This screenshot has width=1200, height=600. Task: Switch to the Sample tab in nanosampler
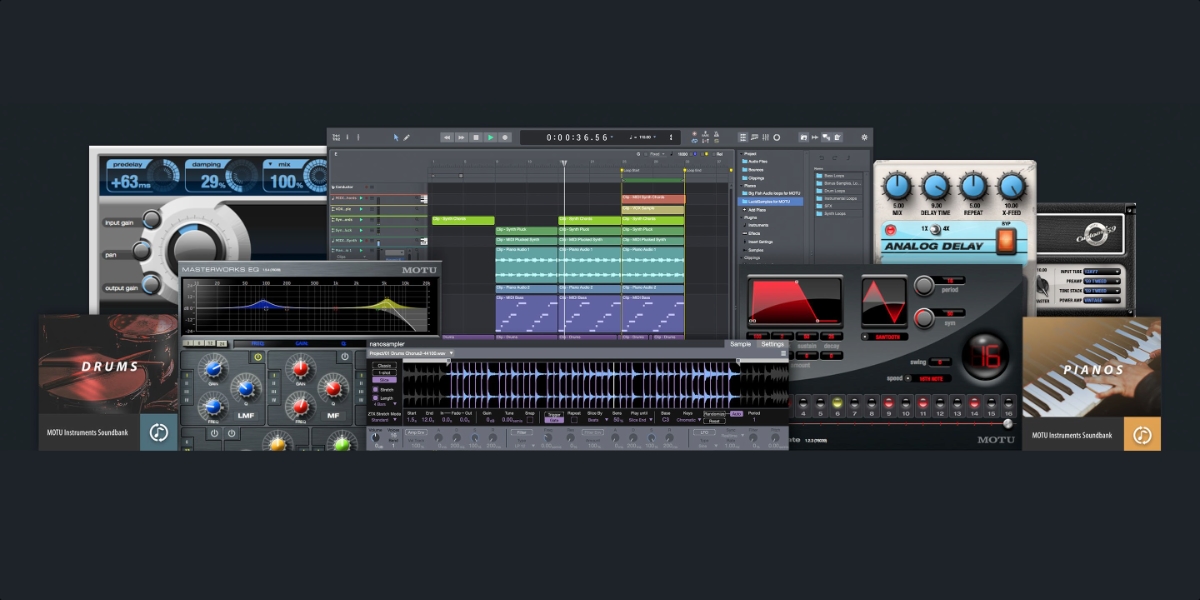coord(740,344)
